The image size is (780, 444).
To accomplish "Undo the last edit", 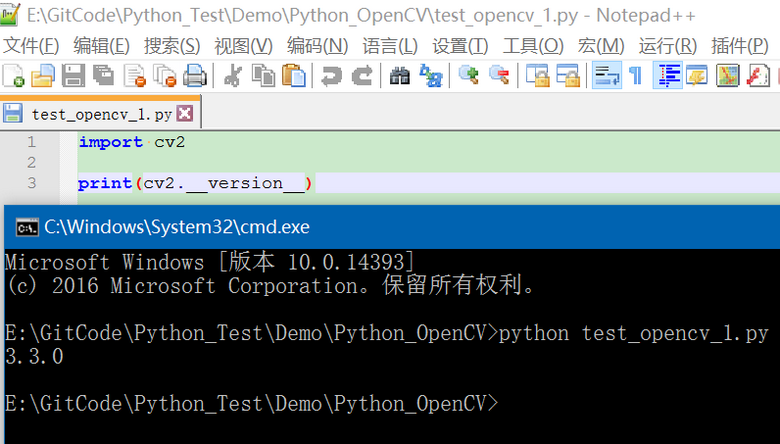I will coord(331,76).
